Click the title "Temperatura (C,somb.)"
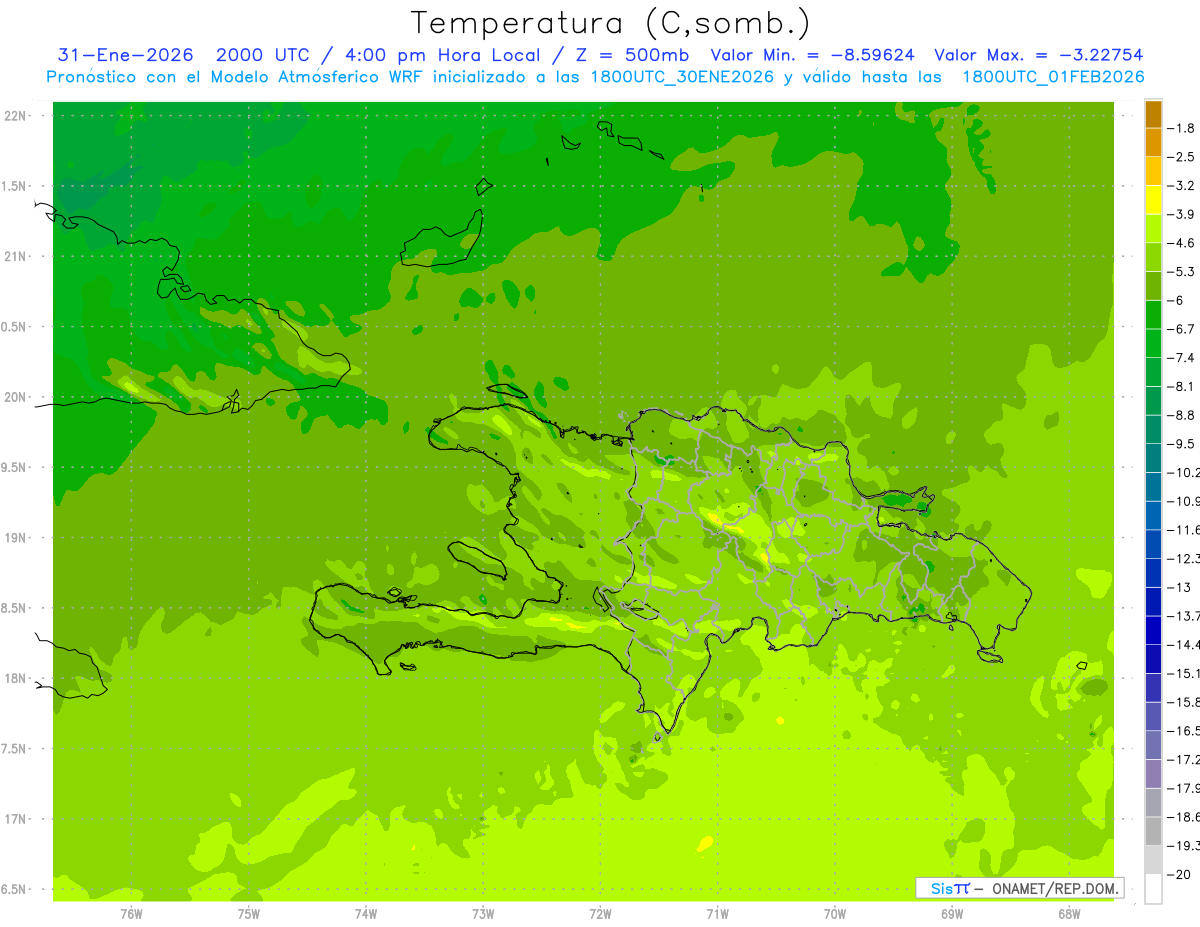1200x927 pixels. [x=610, y=24]
